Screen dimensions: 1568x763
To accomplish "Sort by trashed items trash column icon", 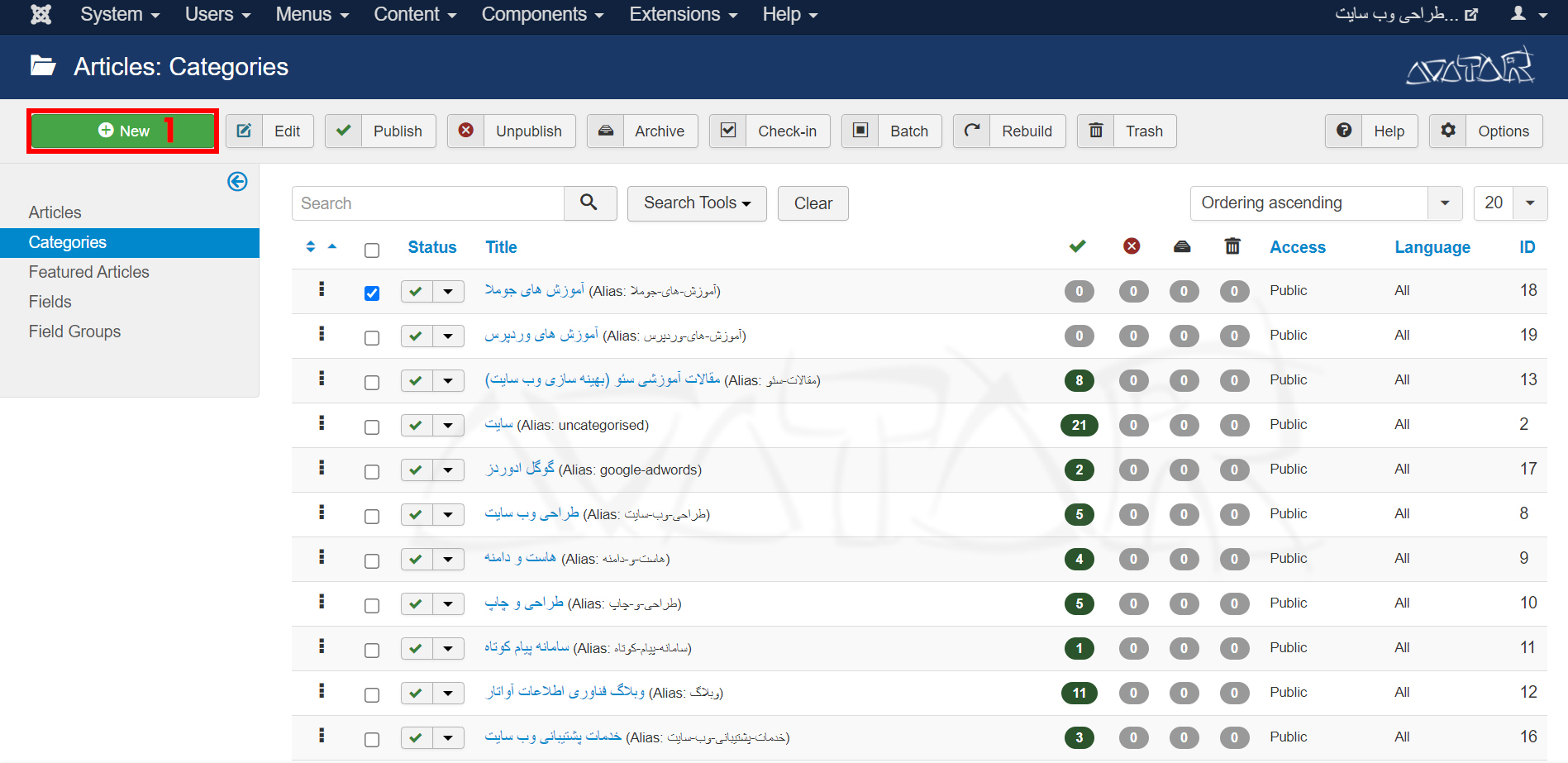I will [1232, 246].
